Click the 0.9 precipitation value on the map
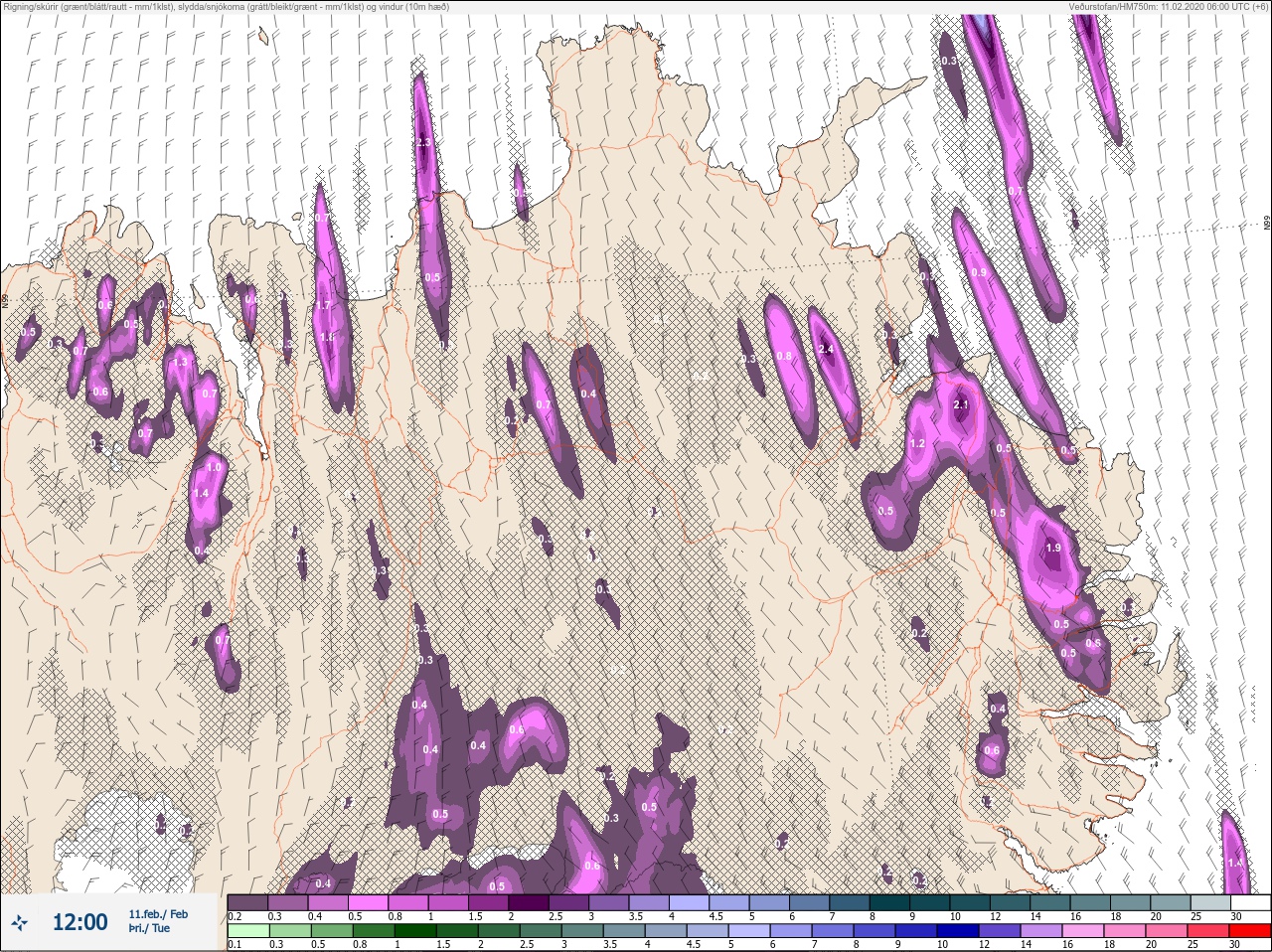Image resolution: width=1272 pixels, height=952 pixels. [980, 272]
